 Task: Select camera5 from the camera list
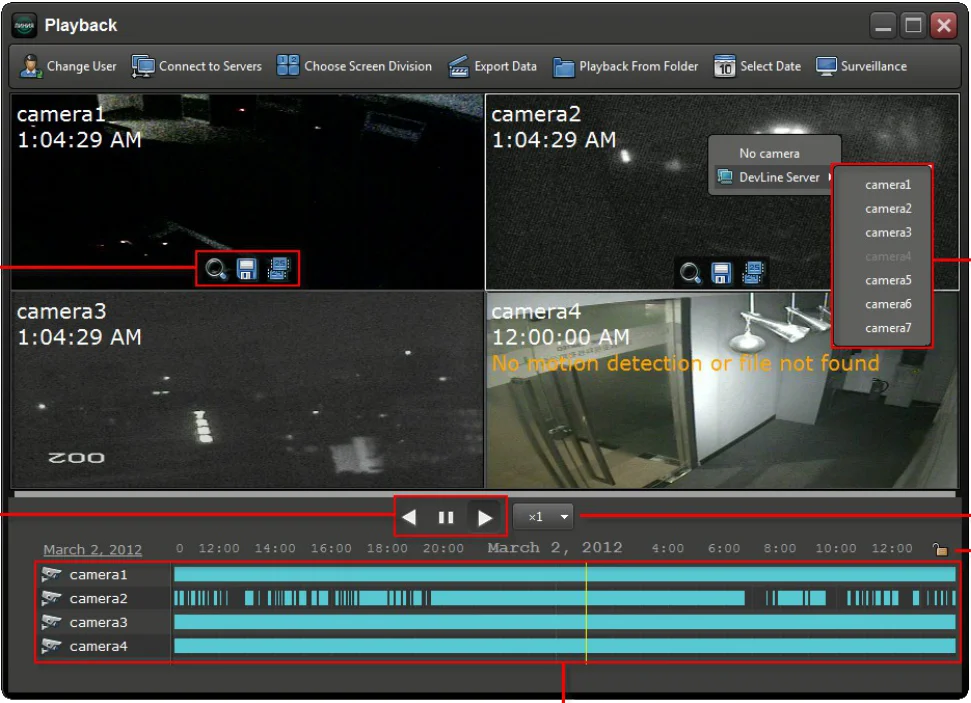tap(887, 281)
